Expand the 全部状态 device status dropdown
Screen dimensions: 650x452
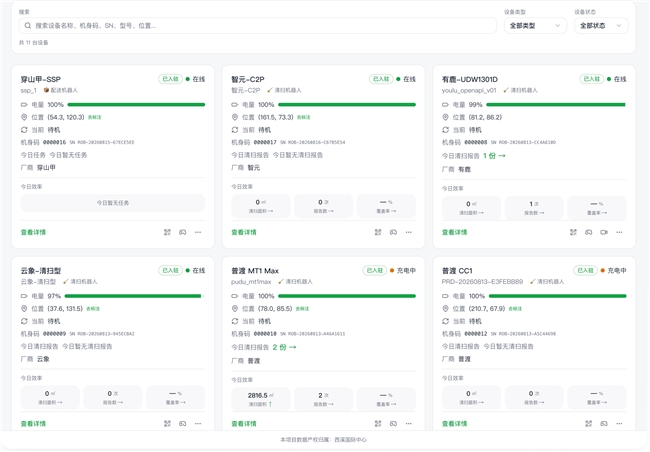[601, 26]
